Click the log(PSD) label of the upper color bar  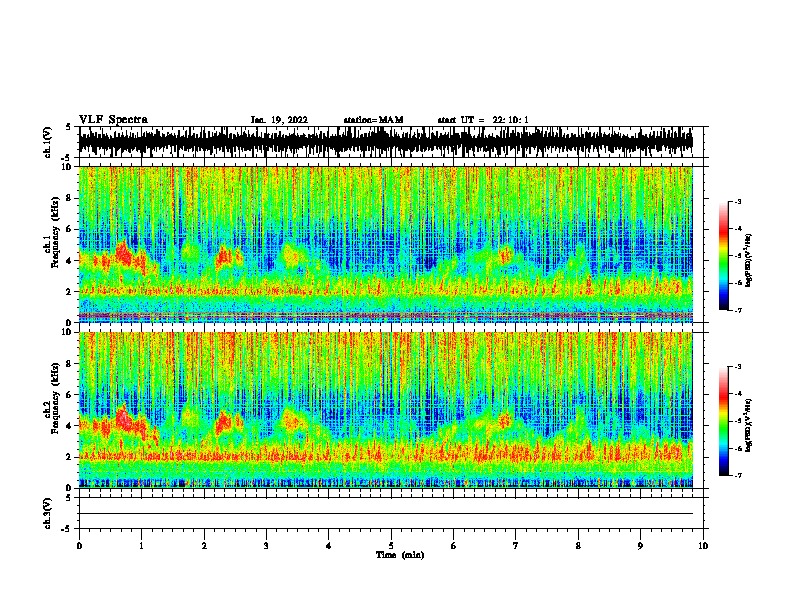click(x=749, y=261)
